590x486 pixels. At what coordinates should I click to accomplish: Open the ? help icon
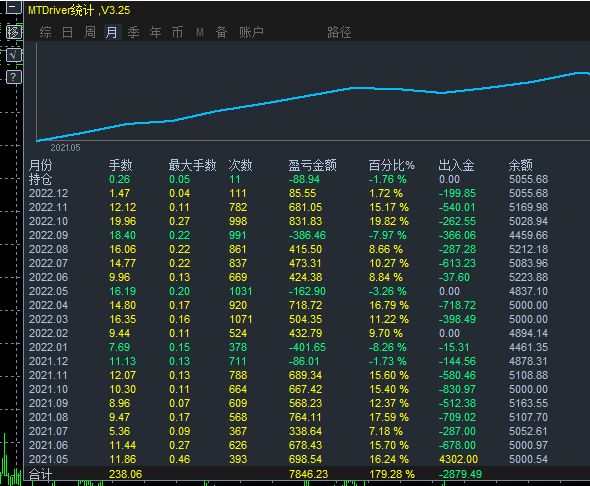click(14, 77)
